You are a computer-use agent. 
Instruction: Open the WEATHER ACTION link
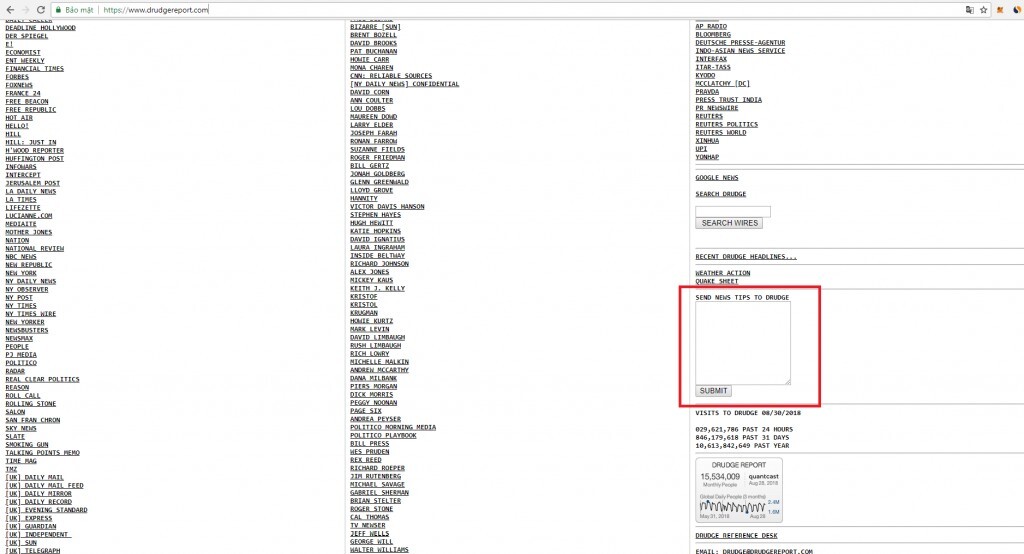tap(722, 273)
